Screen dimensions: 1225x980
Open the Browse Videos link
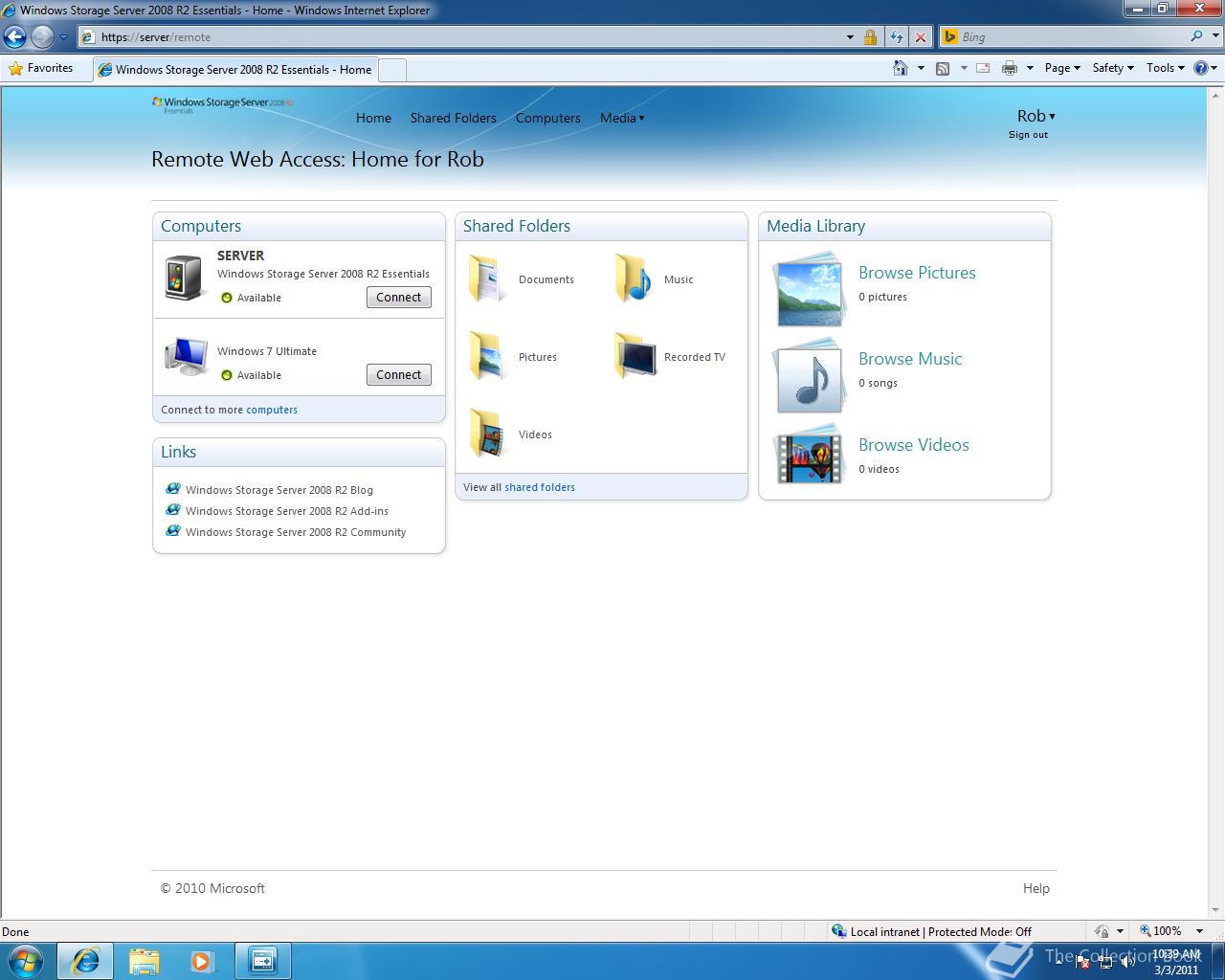coord(914,445)
